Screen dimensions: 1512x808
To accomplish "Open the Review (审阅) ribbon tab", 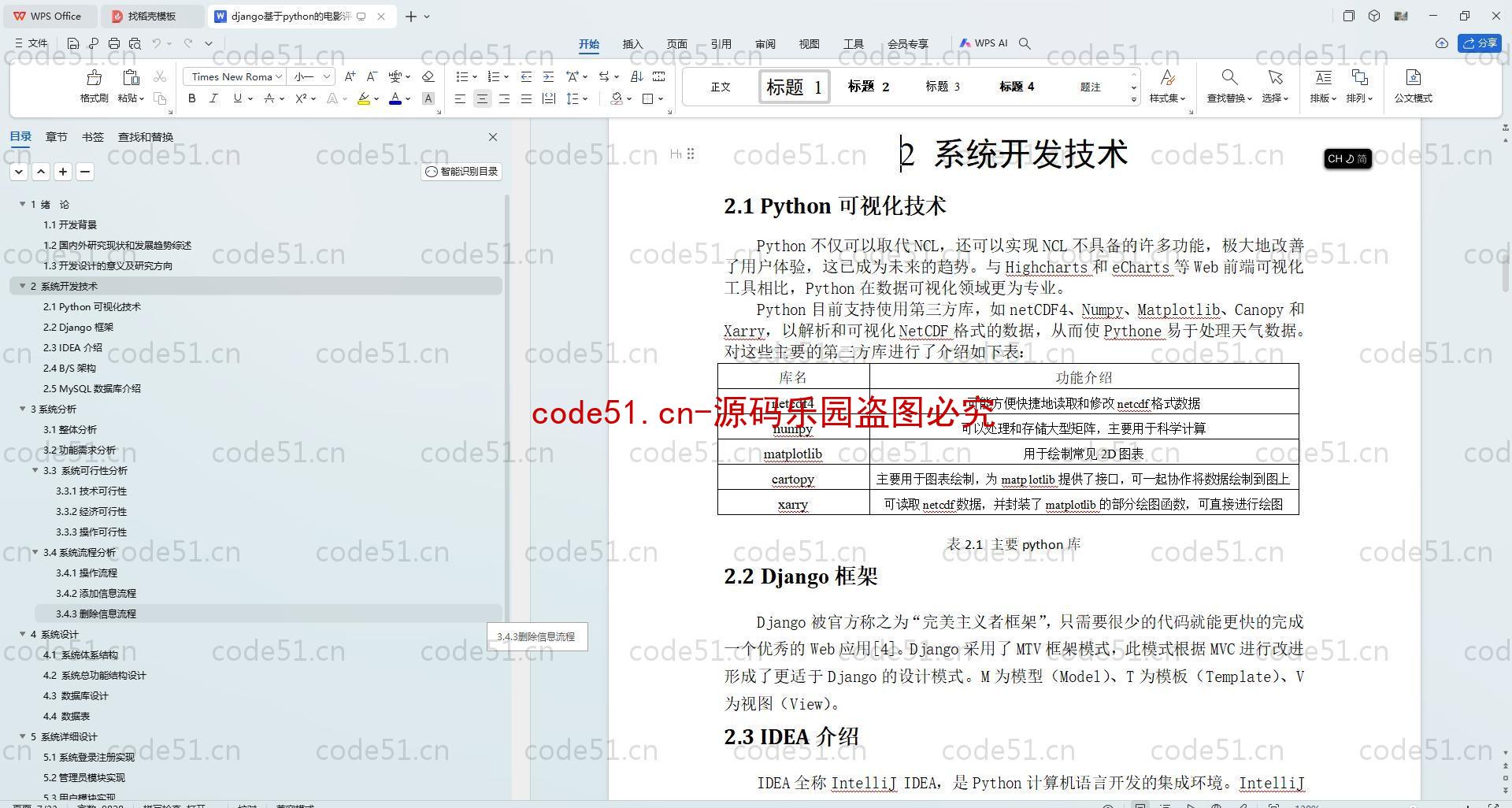I will coord(765,44).
